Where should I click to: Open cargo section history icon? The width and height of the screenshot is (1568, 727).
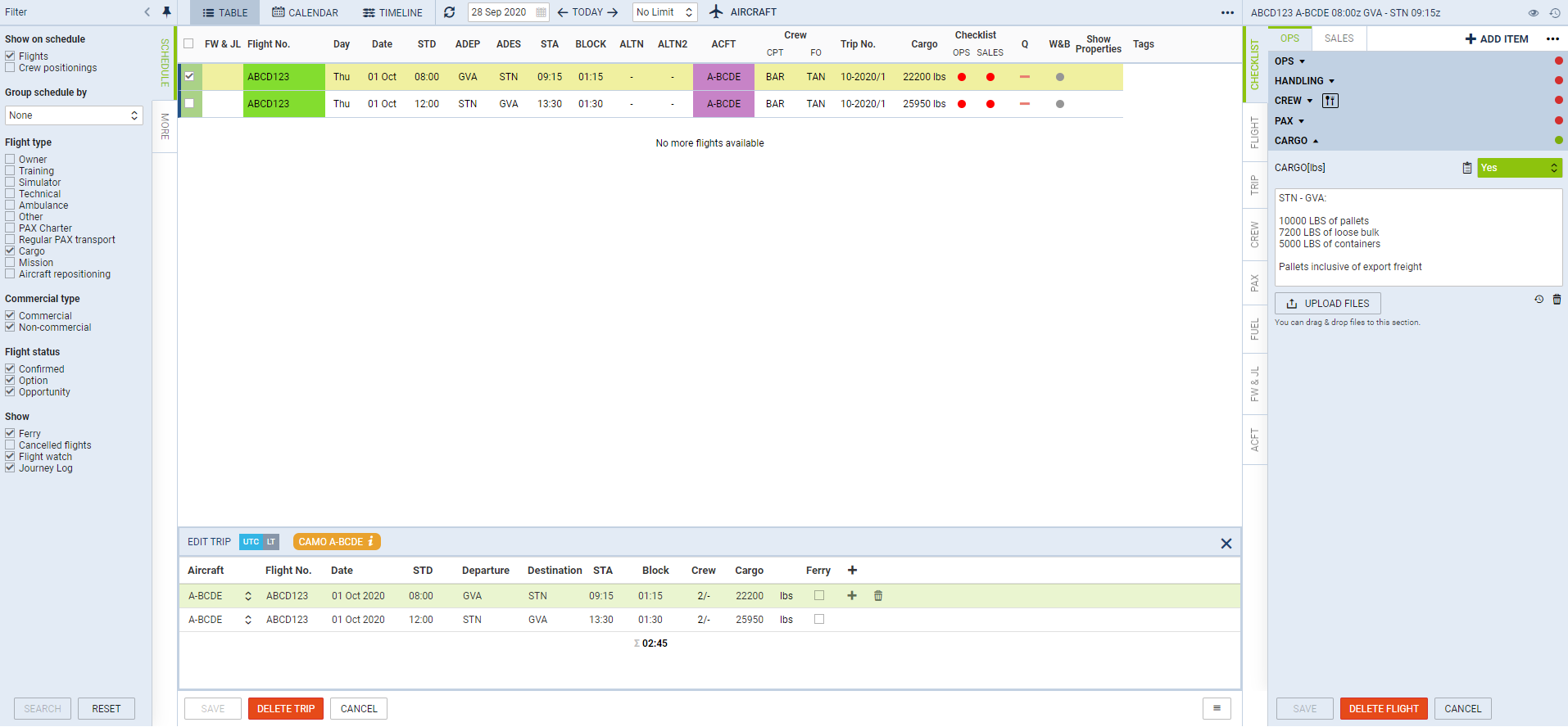[1539, 300]
